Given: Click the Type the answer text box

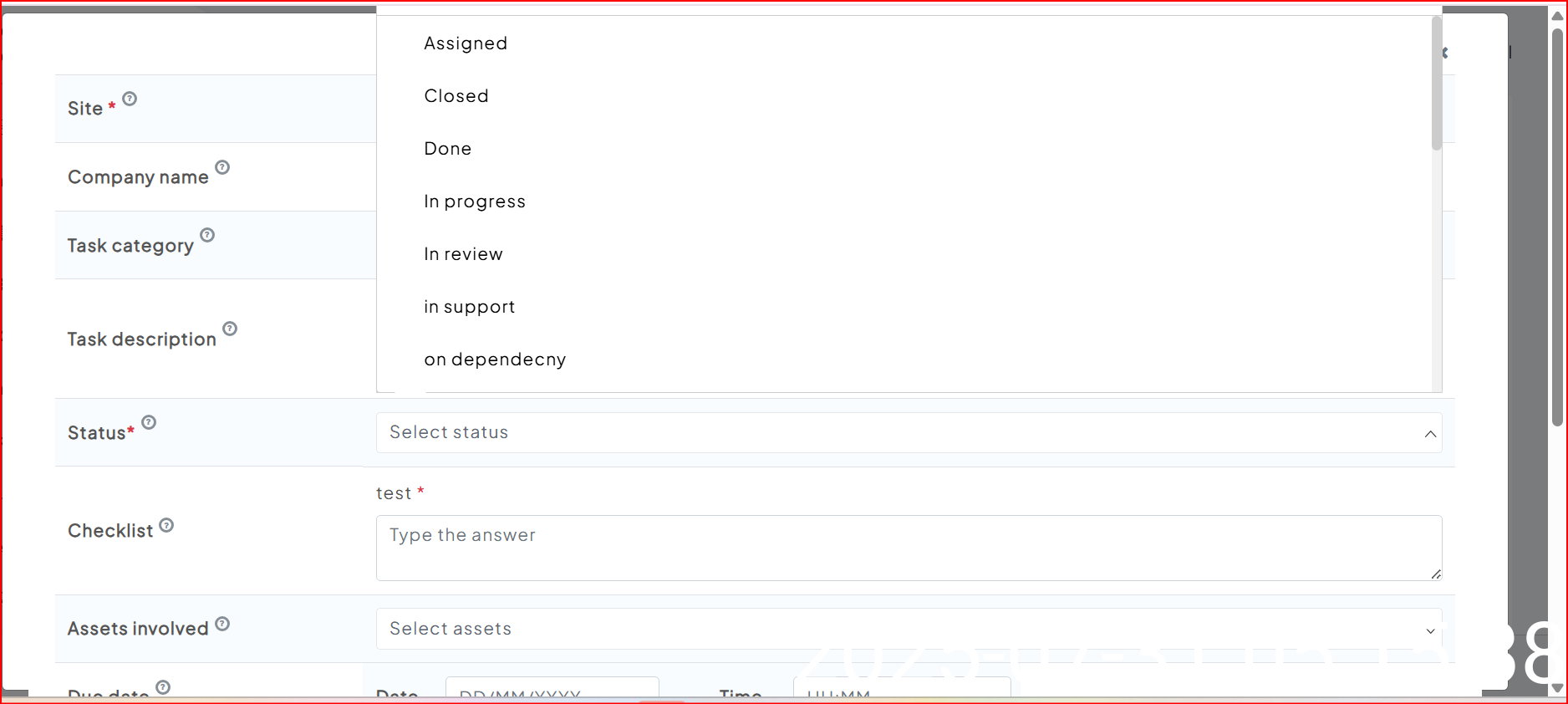Looking at the screenshot, I should click(x=909, y=548).
